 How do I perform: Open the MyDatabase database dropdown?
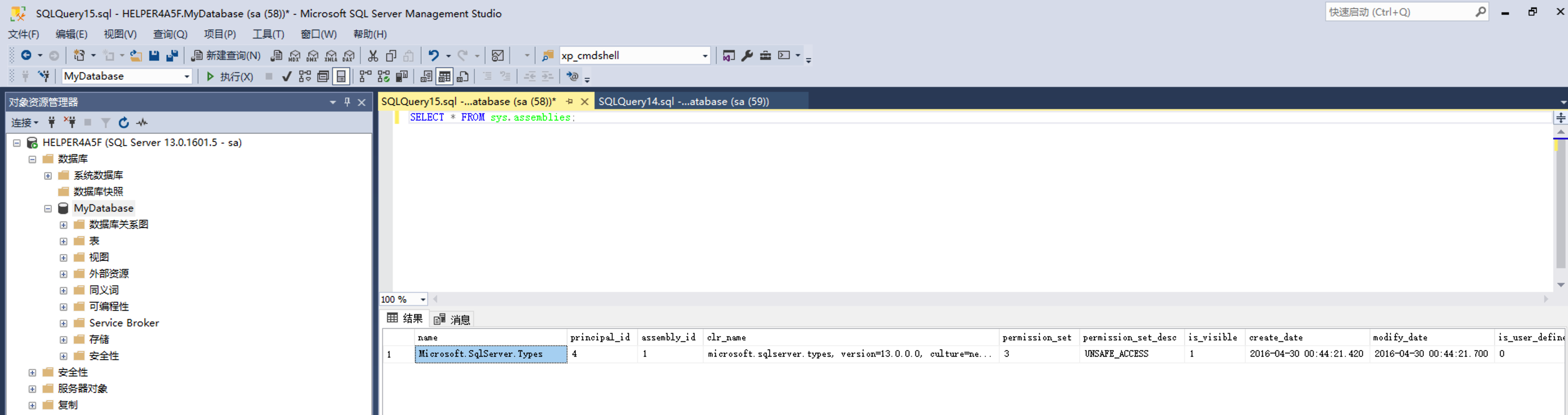[x=186, y=77]
